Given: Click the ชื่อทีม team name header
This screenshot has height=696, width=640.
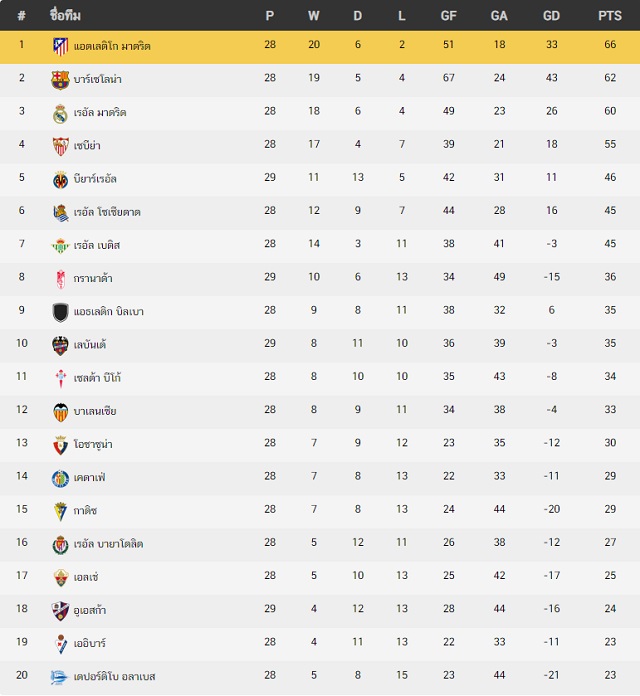Looking at the screenshot, I should click(65, 15).
